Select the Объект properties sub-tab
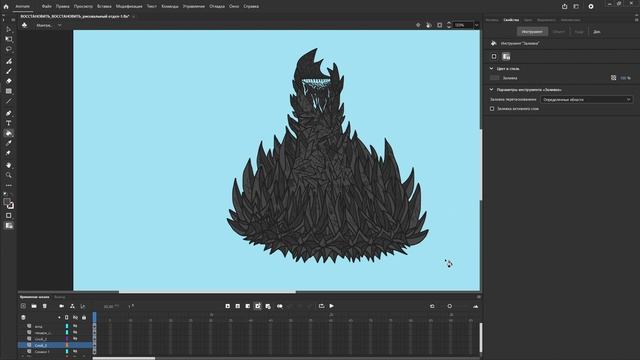 point(559,31)
